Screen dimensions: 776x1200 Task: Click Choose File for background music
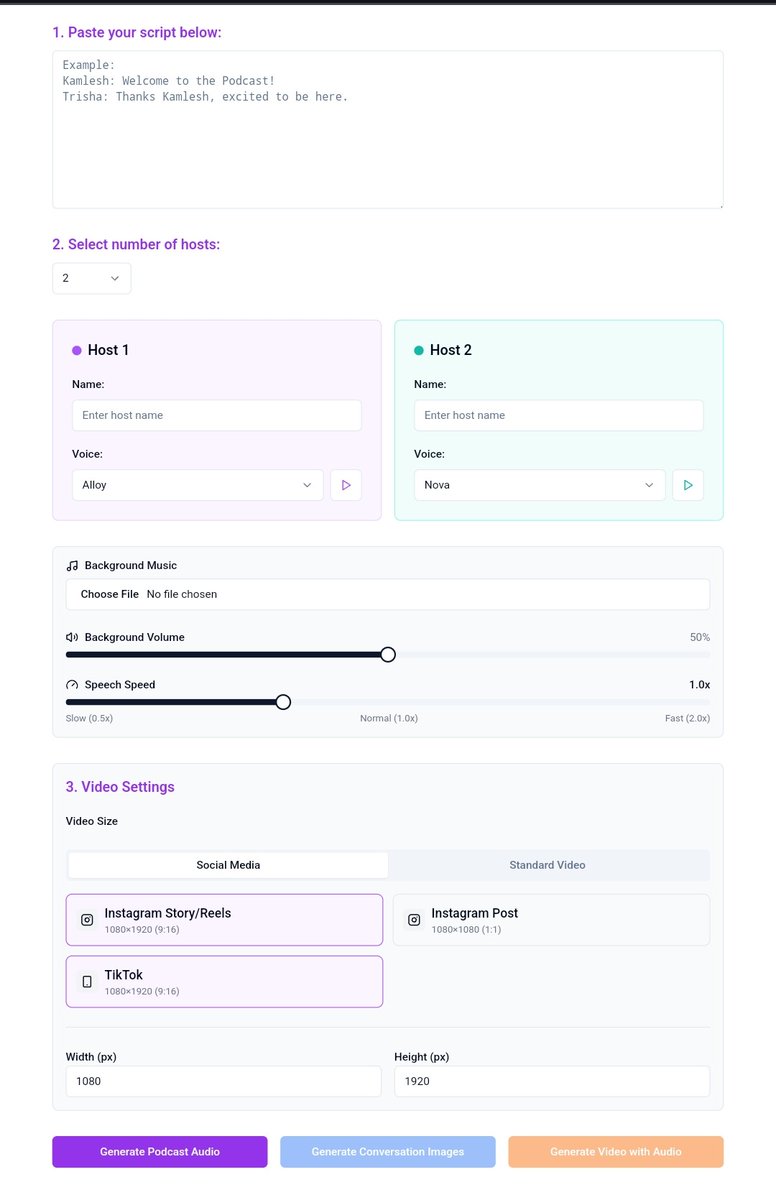(110, 594)
